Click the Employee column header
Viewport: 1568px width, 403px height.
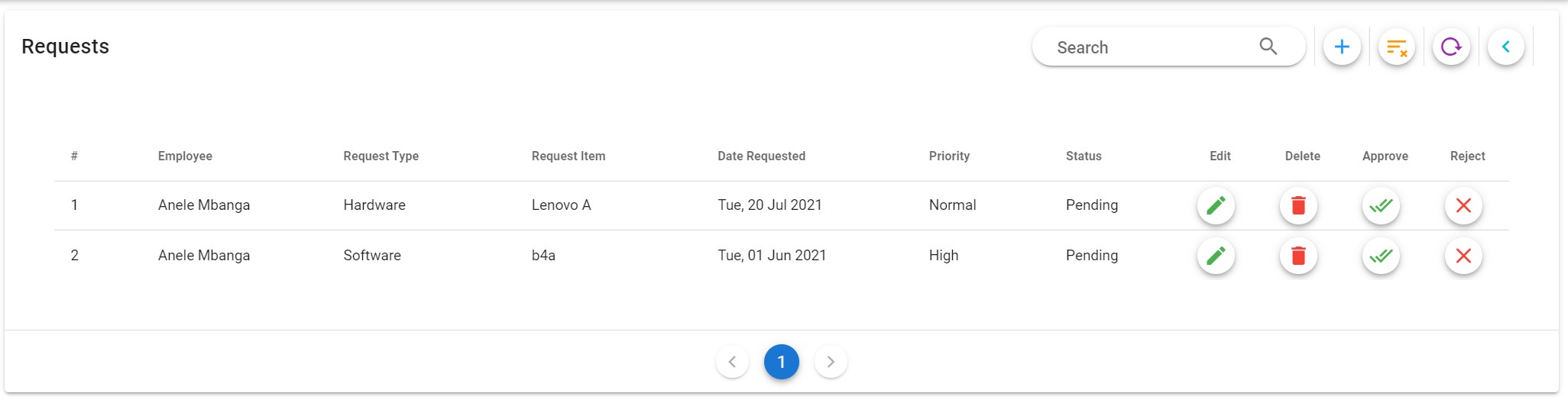(x=185, y=156)
